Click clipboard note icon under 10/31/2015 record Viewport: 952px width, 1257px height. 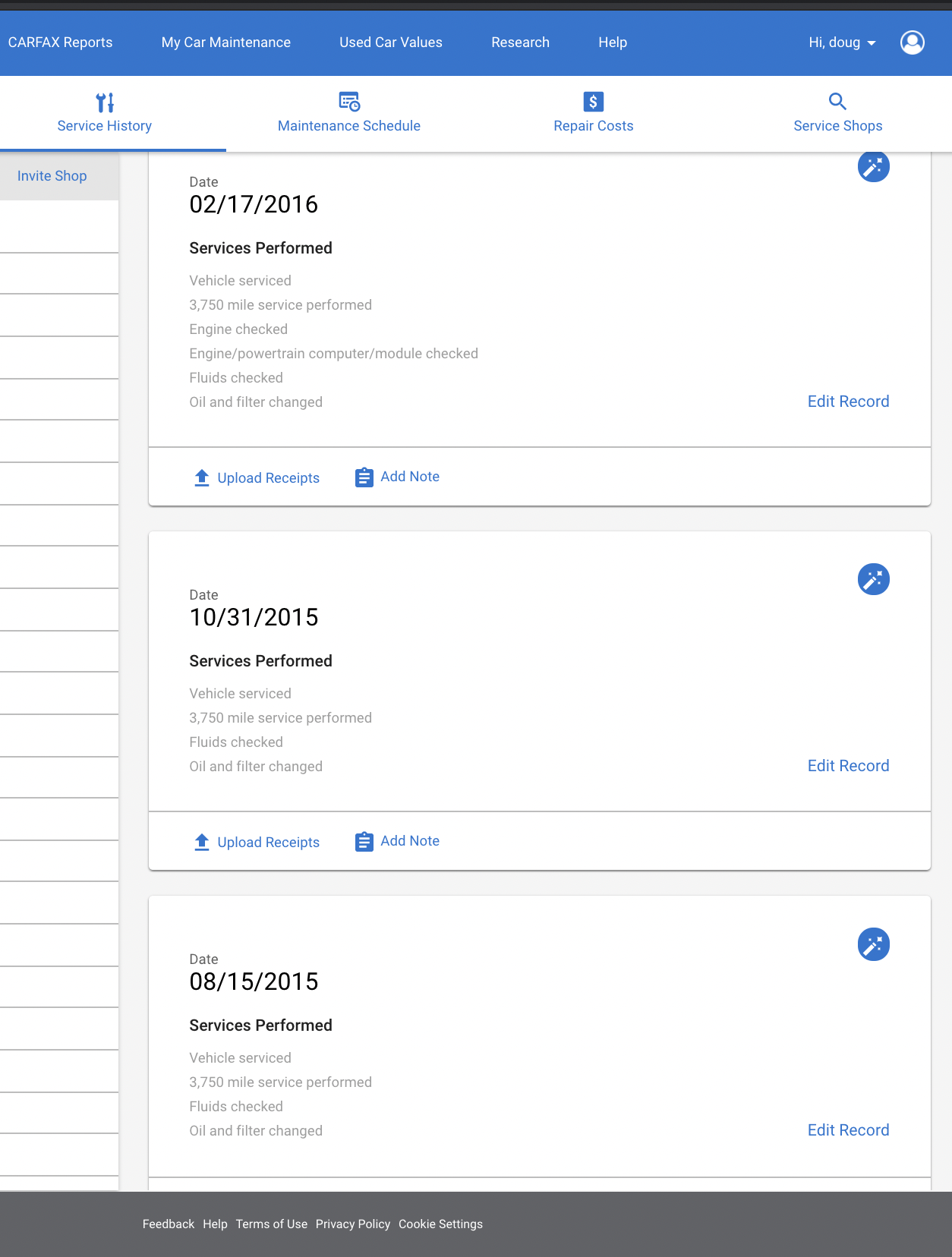[364, 842]
